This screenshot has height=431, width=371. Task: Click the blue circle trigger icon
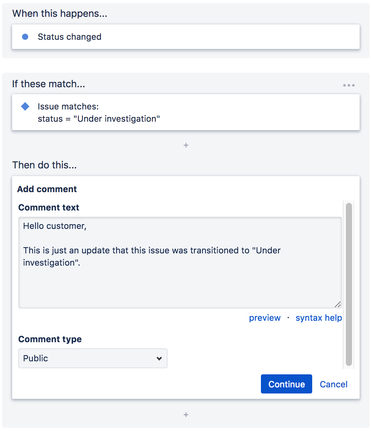coord(25,37)
